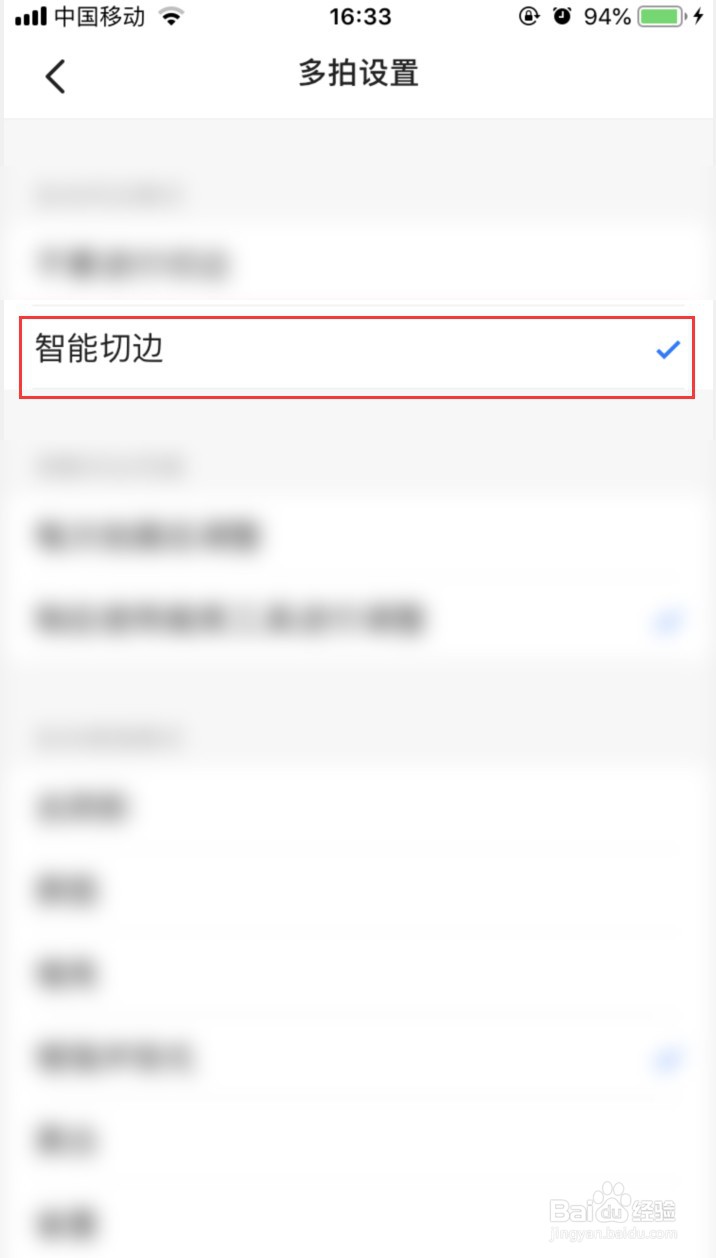This screenshot has width=716, height=1258.
Task: Choose the blurred option directly above 智能切边
Action: pyautogui.click(x=357, y=264)
